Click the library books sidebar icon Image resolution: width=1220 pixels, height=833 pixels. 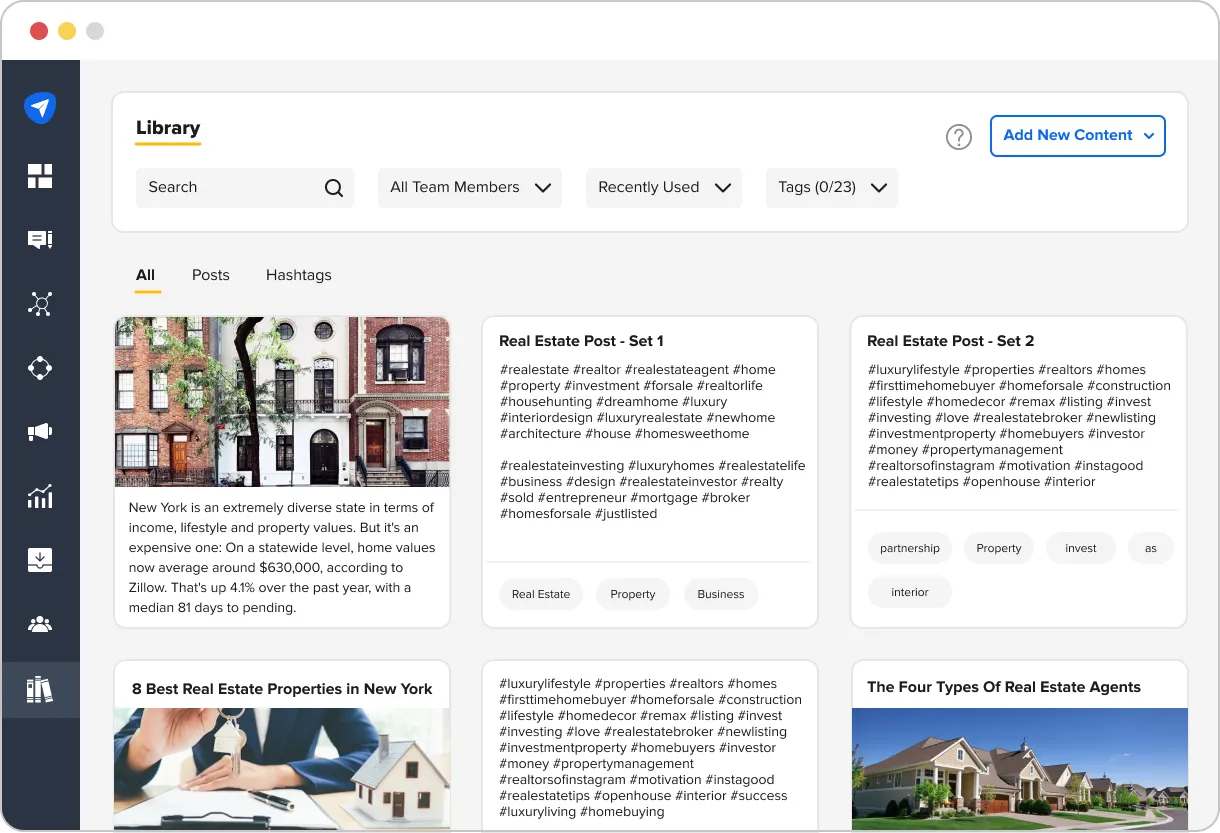(40, 690)
